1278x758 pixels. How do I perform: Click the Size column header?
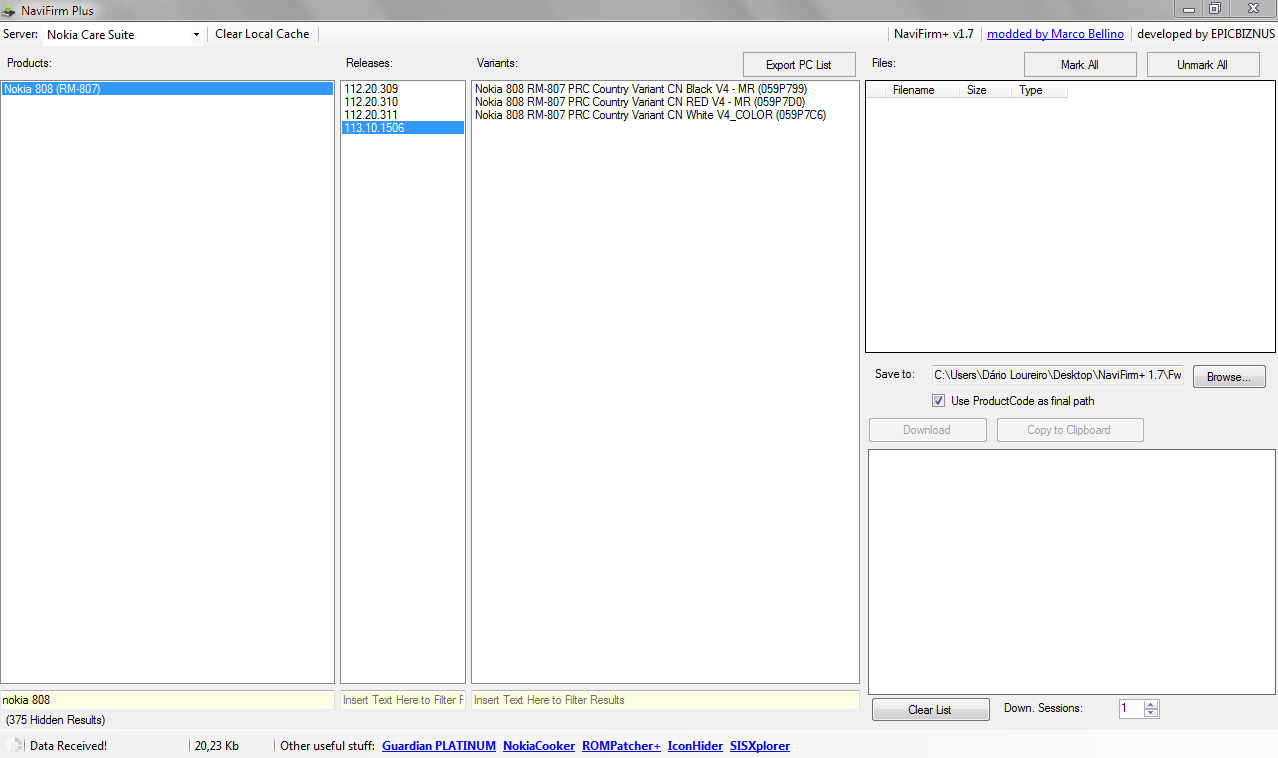[x=985, y=90]
